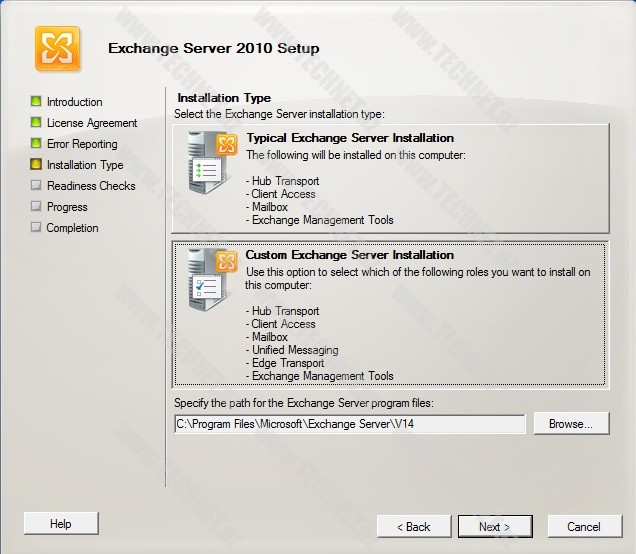Cancel the Exchange setup
The image size is (636, 554).
[583, 526]
